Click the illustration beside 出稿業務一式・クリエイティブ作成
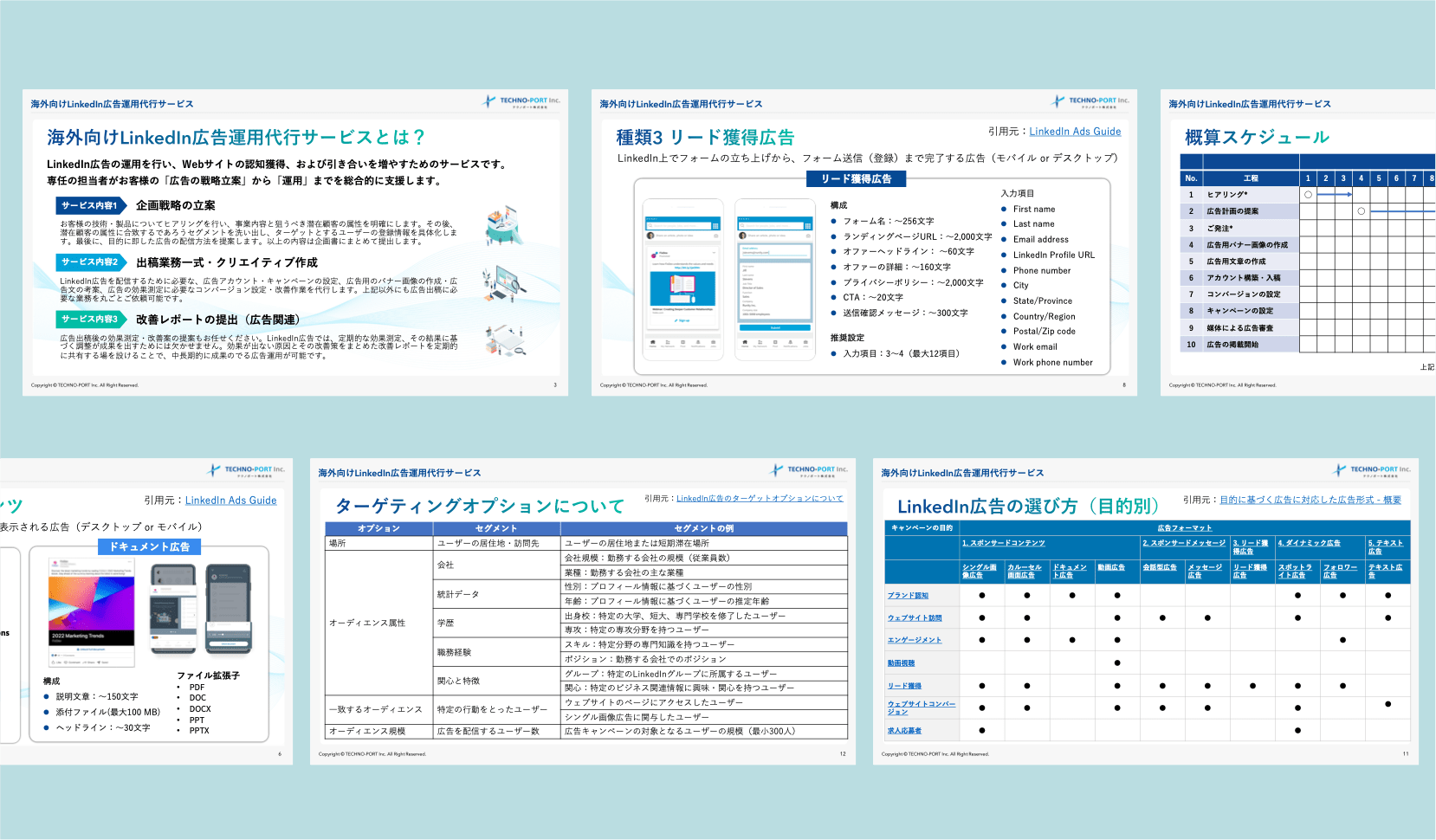The width and height of the screenshot is (1436, 840). [504, 282]
